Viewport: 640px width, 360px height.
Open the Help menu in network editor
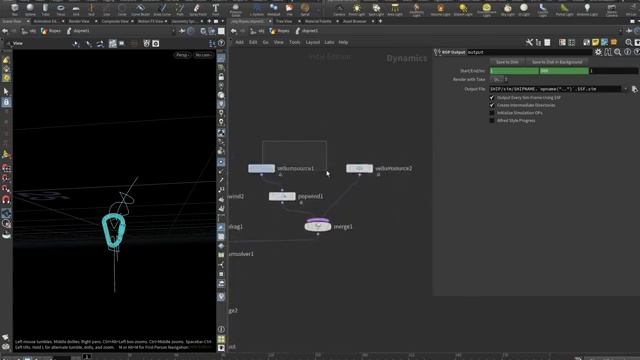(343, 42)
